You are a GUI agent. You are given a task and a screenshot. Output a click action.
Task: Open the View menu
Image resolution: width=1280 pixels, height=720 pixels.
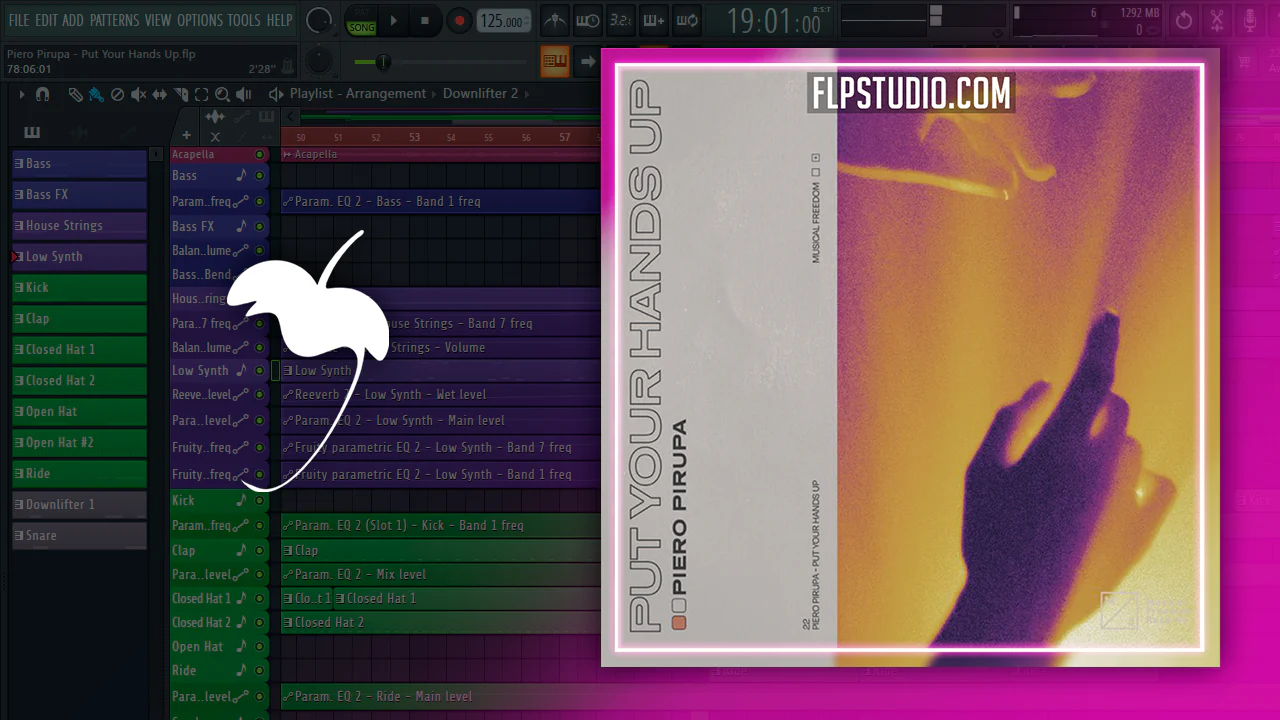[158, 20]
